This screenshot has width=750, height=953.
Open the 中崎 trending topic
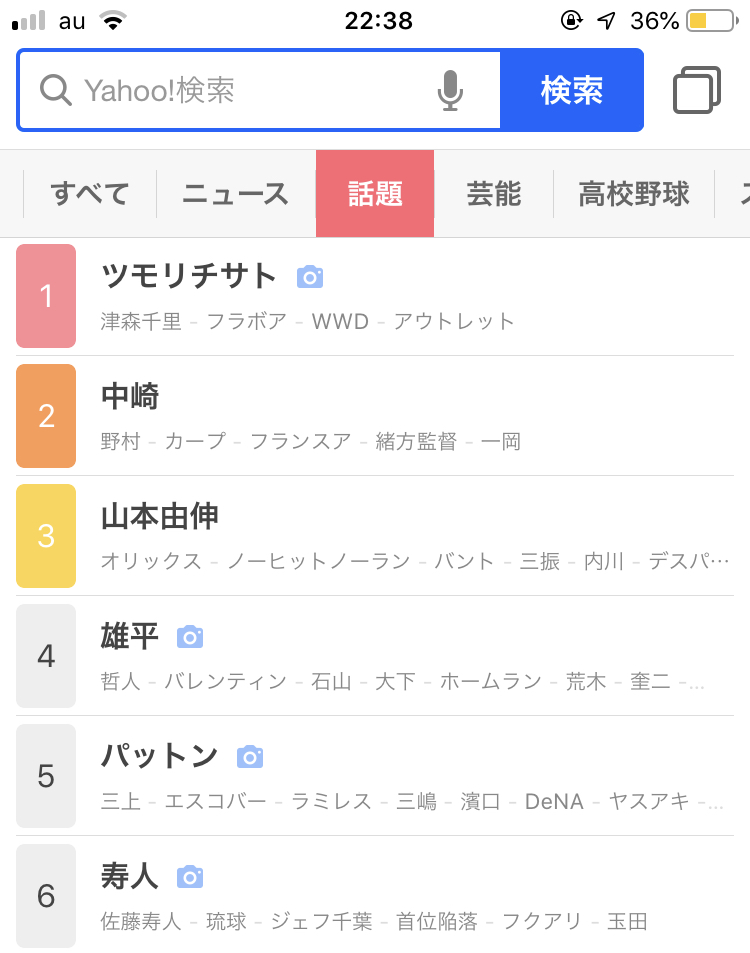click(x=130, y=397)
